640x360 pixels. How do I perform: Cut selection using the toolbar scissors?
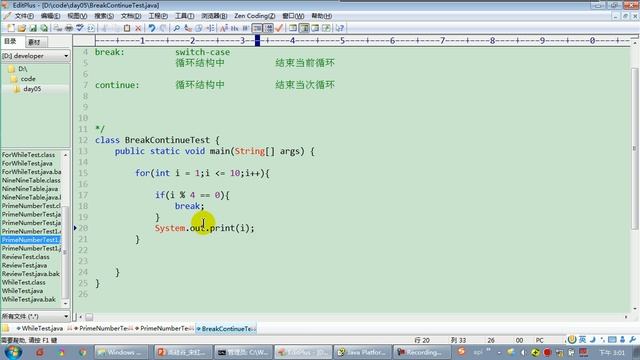105,28
